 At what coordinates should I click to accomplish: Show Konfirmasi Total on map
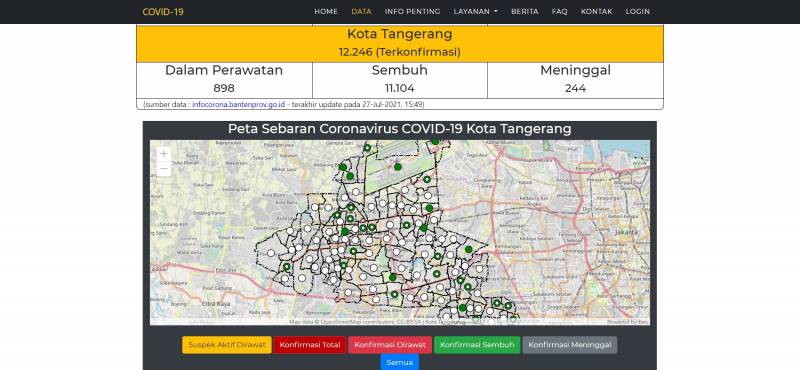pyautogui.click(x=310, y=345)
